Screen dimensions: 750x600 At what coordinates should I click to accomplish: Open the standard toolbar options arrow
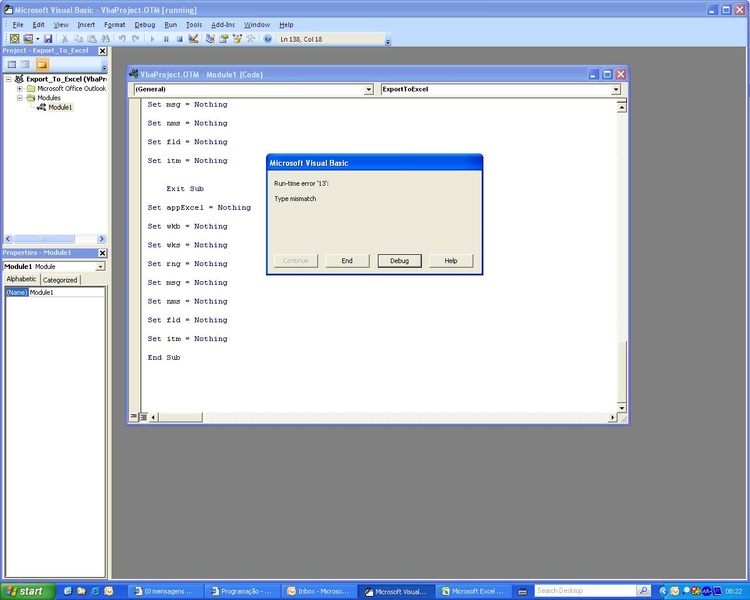[x=388, y=42]
